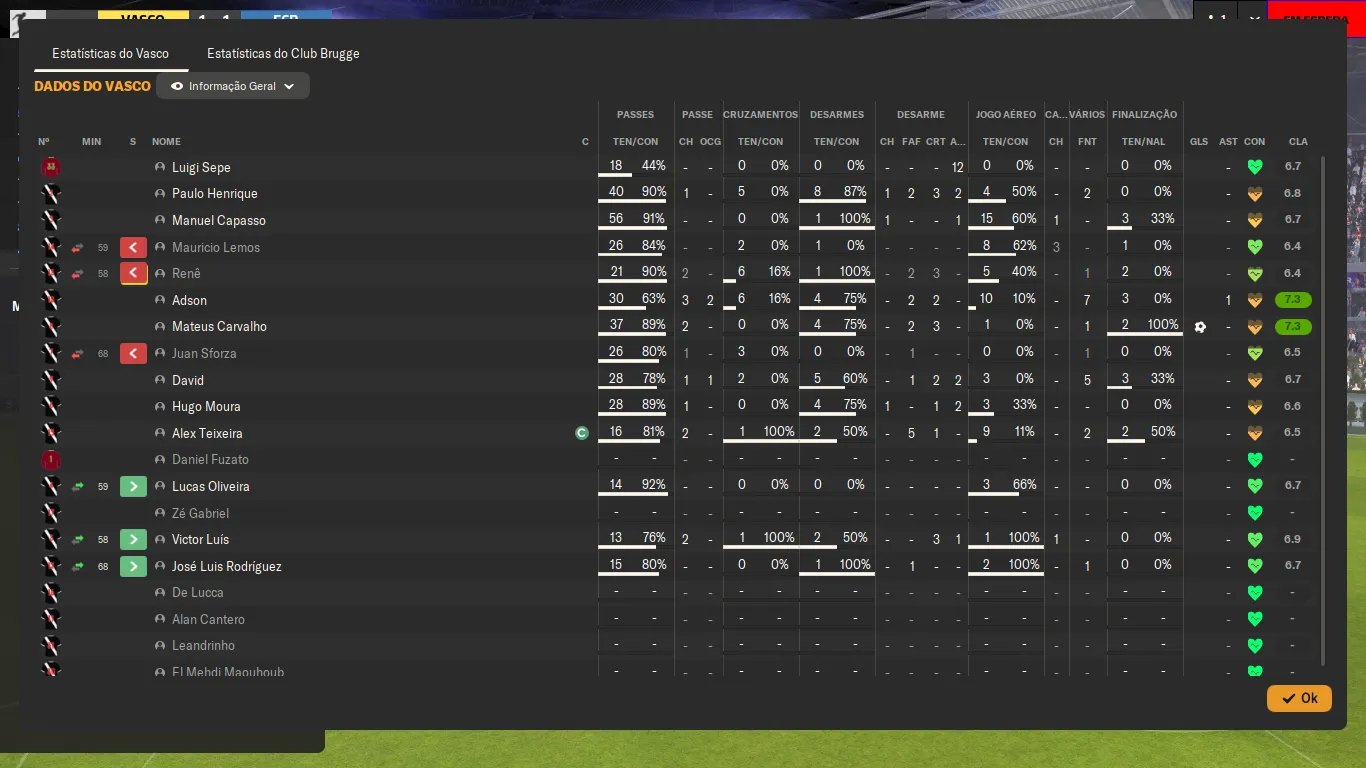Sort by the GLS column header

coord(1199,142)
